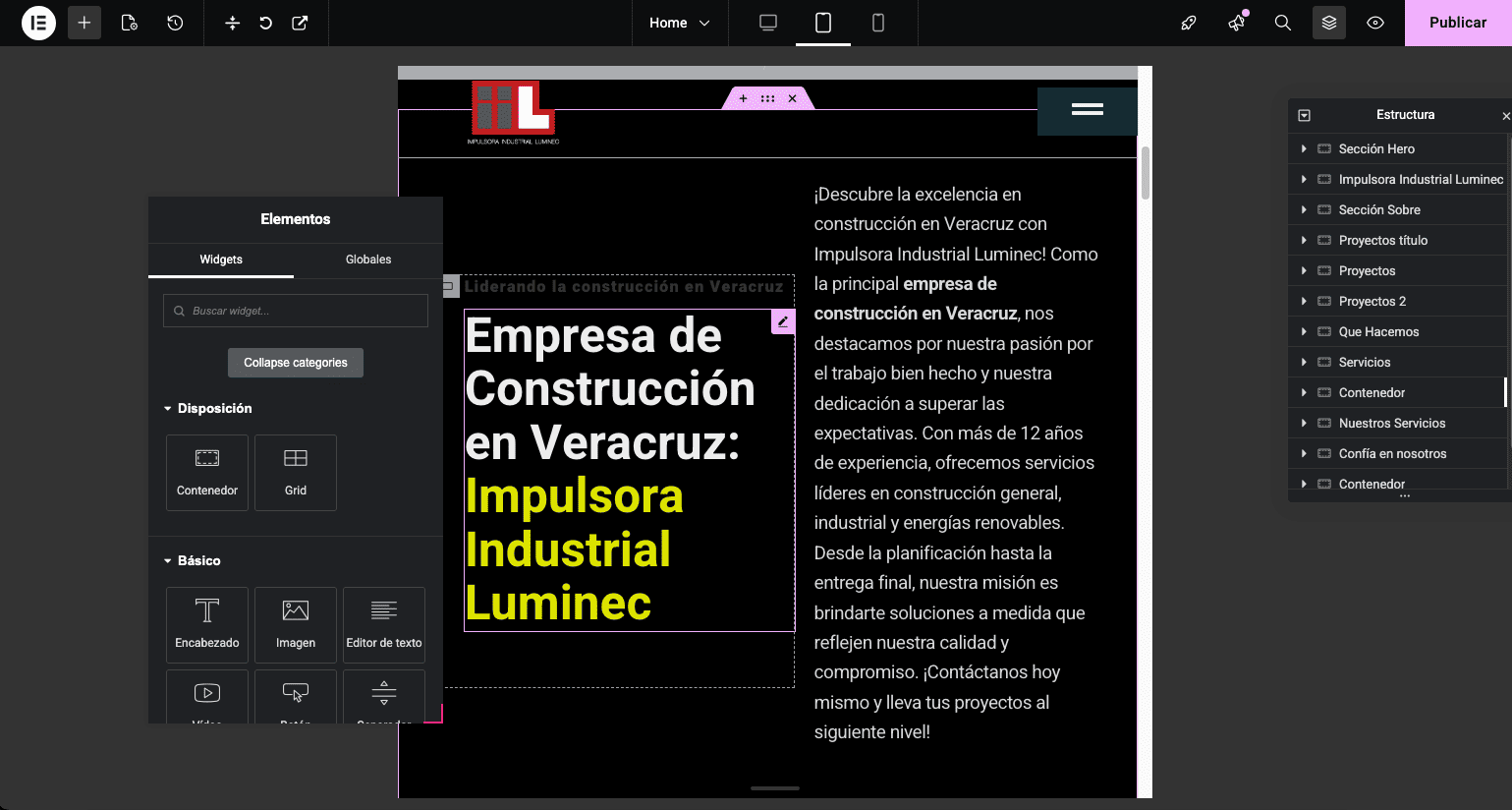
Task: Switch to desktop device view
Action: (x=768, y=23)
